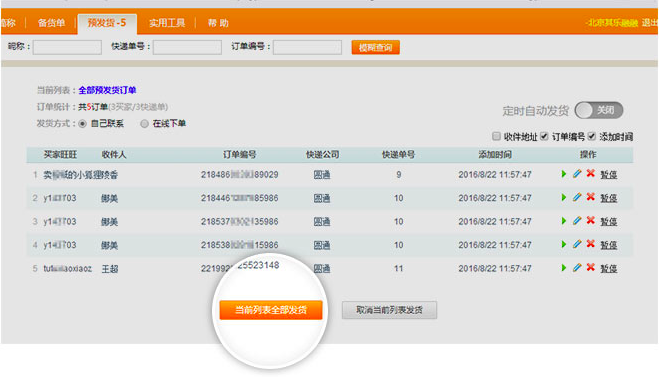This screenshot has height=377, width=659.
Task: Click green ship arrow in row 2
Action: pos(564,198)
